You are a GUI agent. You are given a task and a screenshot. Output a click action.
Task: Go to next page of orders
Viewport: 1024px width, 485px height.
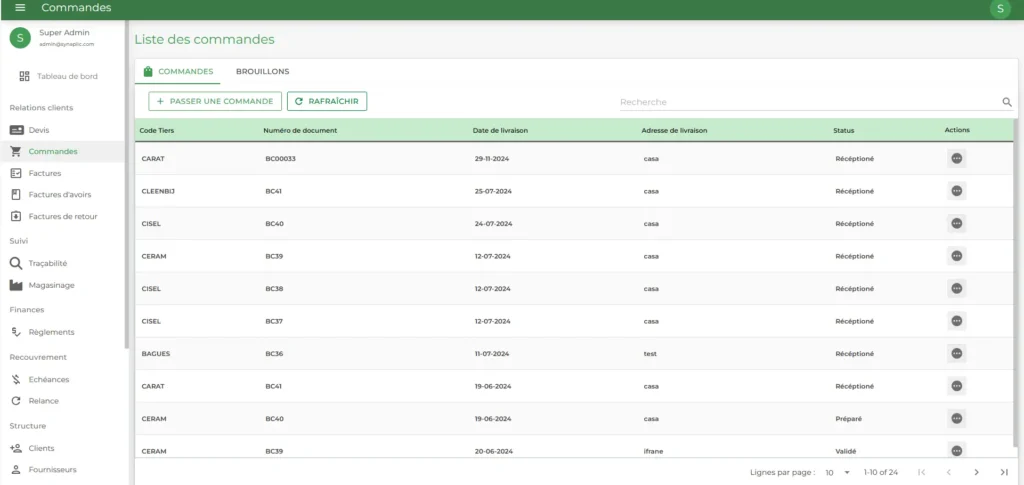976,473
